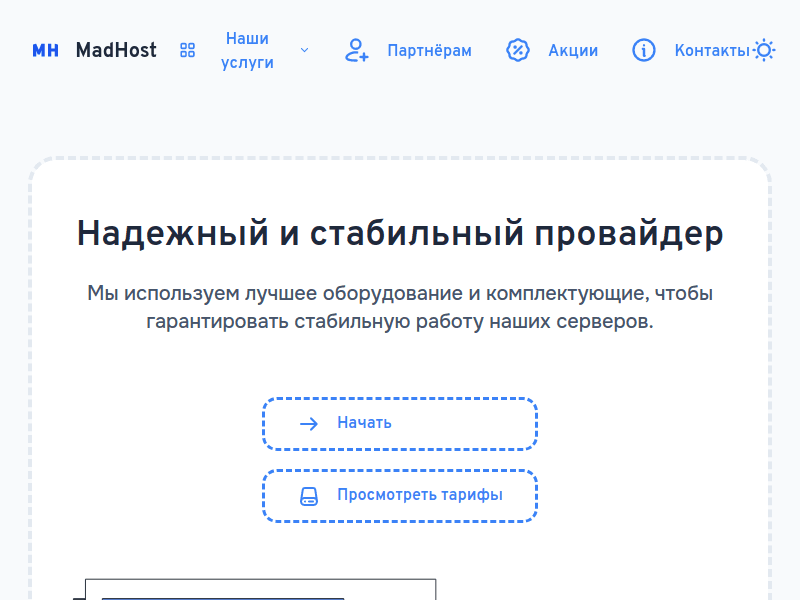Click the person-add icon next to Партнёрам
800x600 pixels.
pos(356,51)
